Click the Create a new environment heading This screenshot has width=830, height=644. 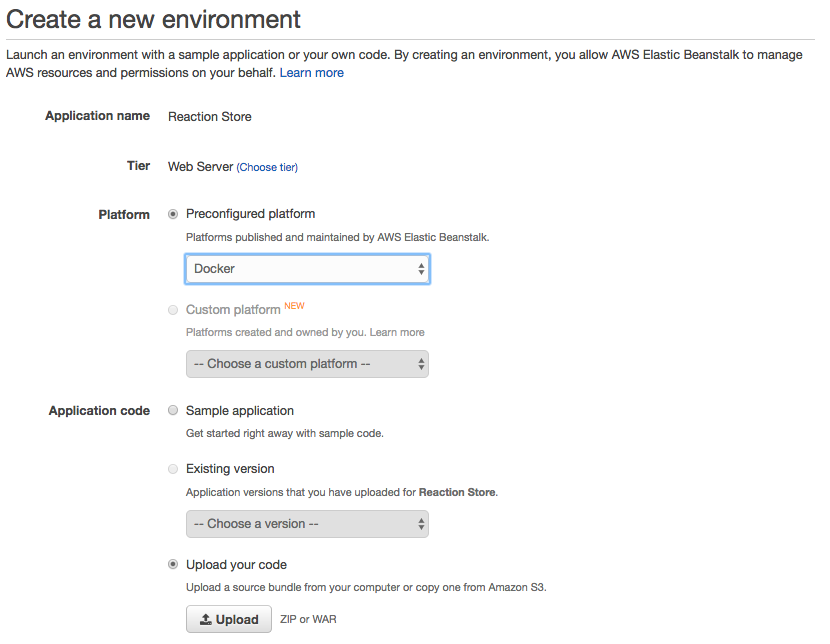pyautogui.click(x=153, y=19)
